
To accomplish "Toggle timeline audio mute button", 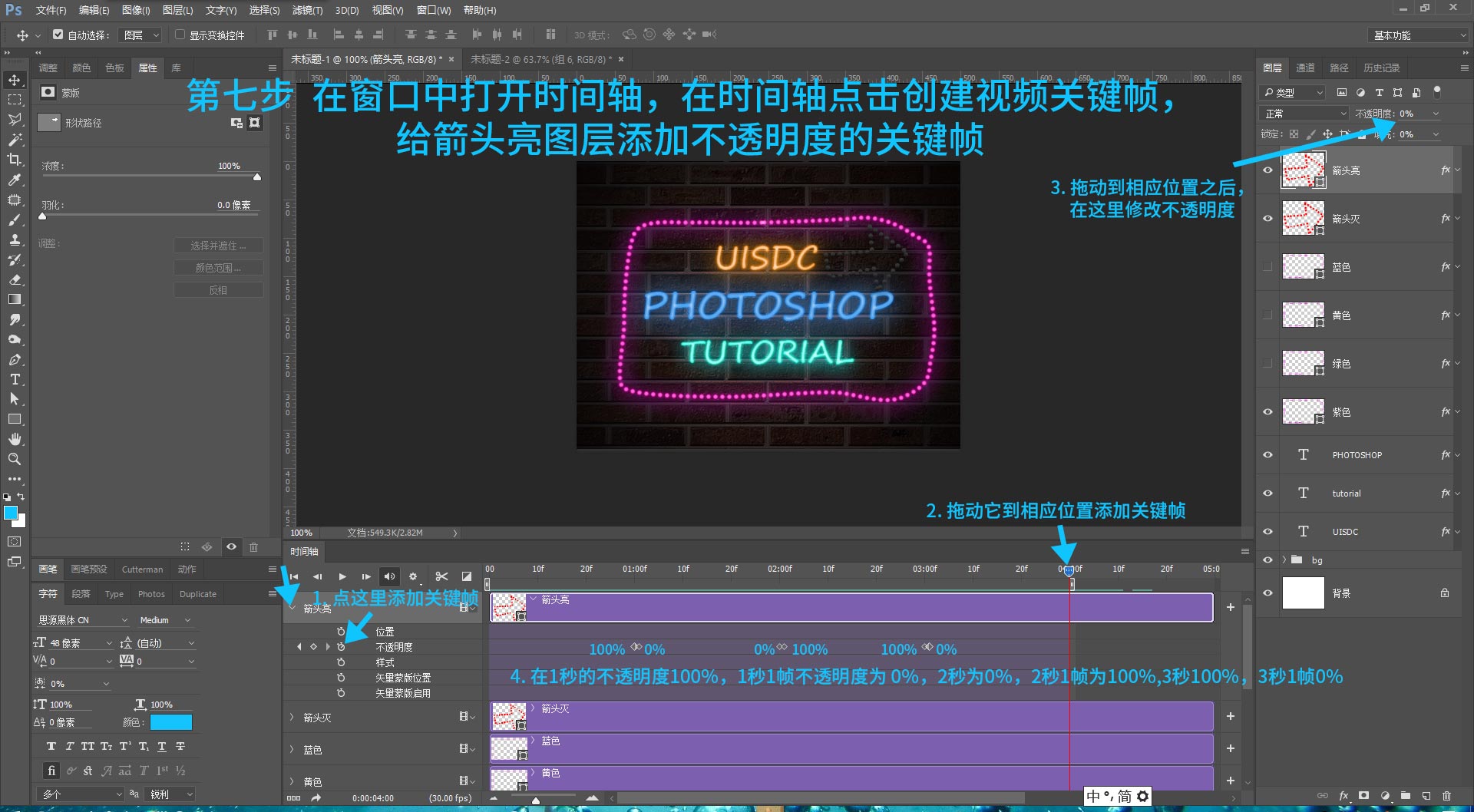I will coord(390,576).
